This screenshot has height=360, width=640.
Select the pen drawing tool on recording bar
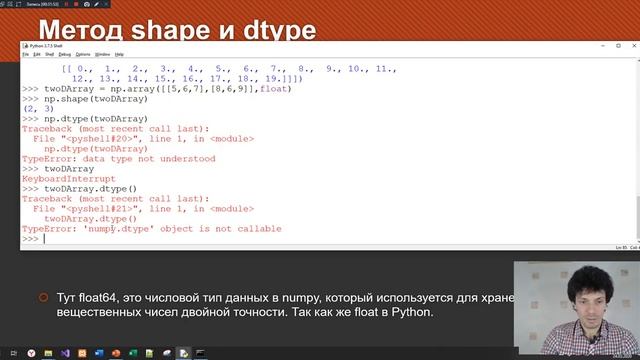pos(96,4)
